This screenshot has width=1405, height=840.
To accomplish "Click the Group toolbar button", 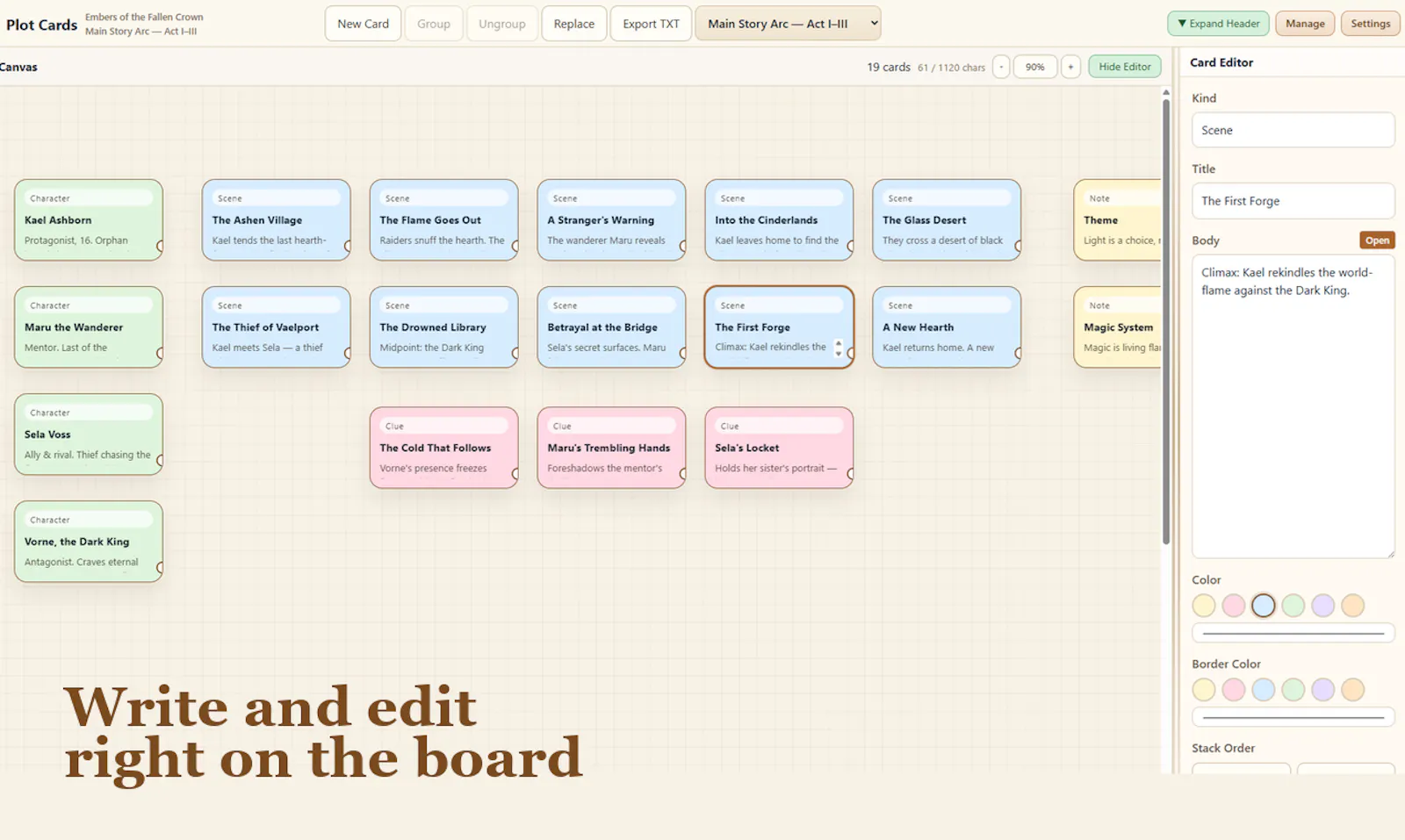I will coord(433,24).
